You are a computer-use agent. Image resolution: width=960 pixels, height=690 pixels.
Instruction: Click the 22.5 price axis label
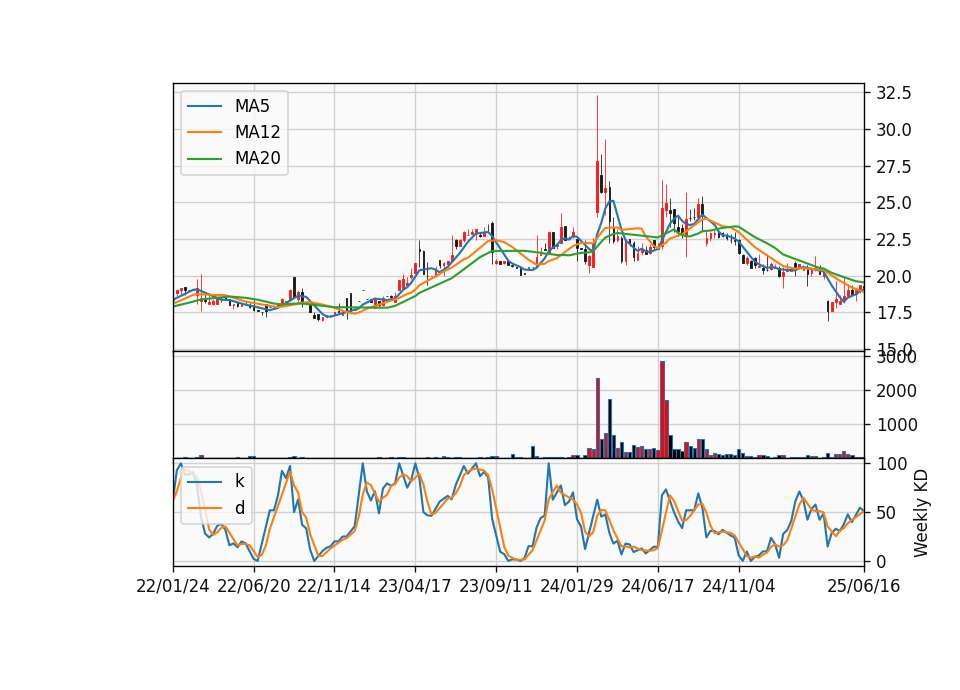click(894, 239)
